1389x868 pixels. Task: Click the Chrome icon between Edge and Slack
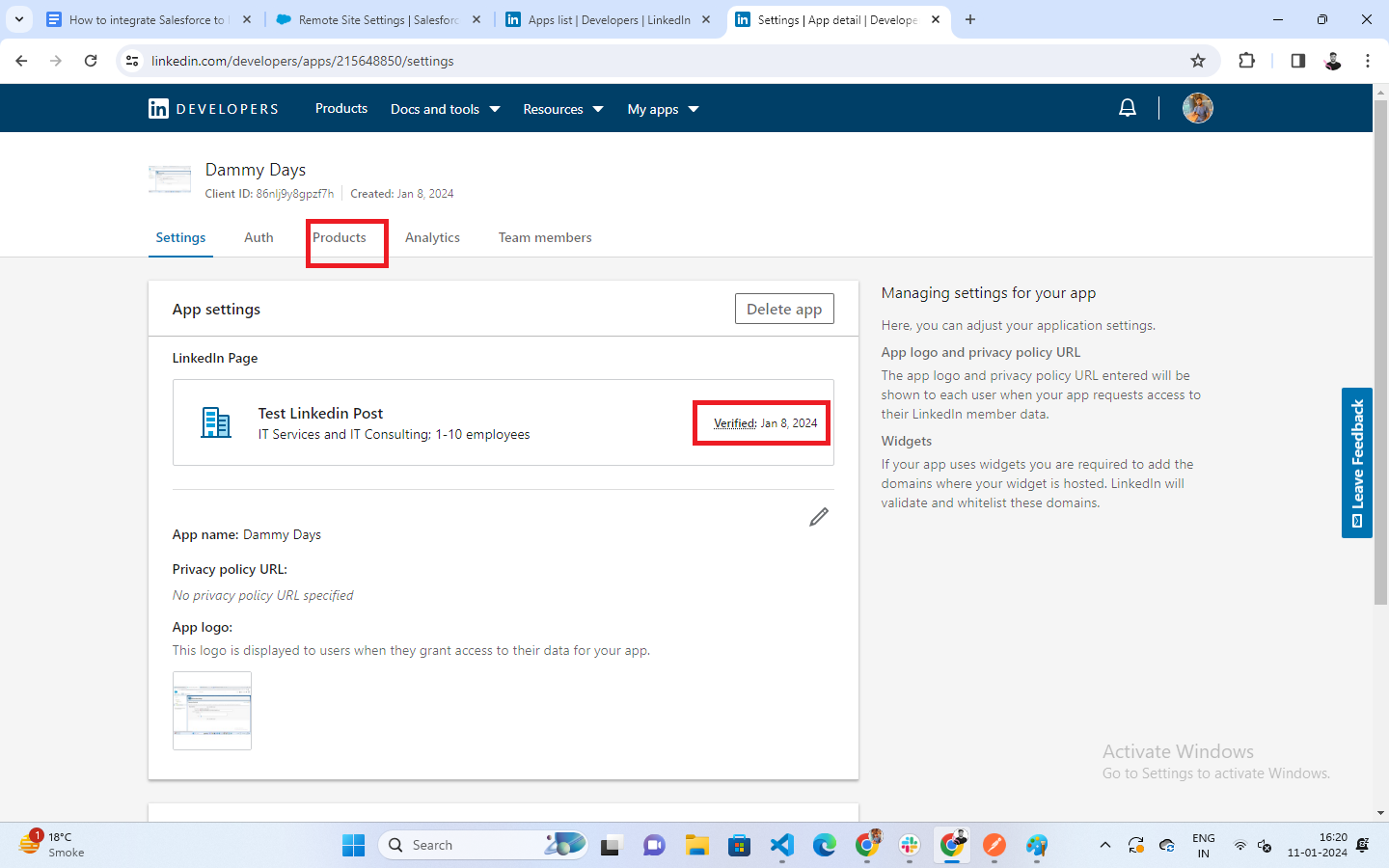point(868,845)
